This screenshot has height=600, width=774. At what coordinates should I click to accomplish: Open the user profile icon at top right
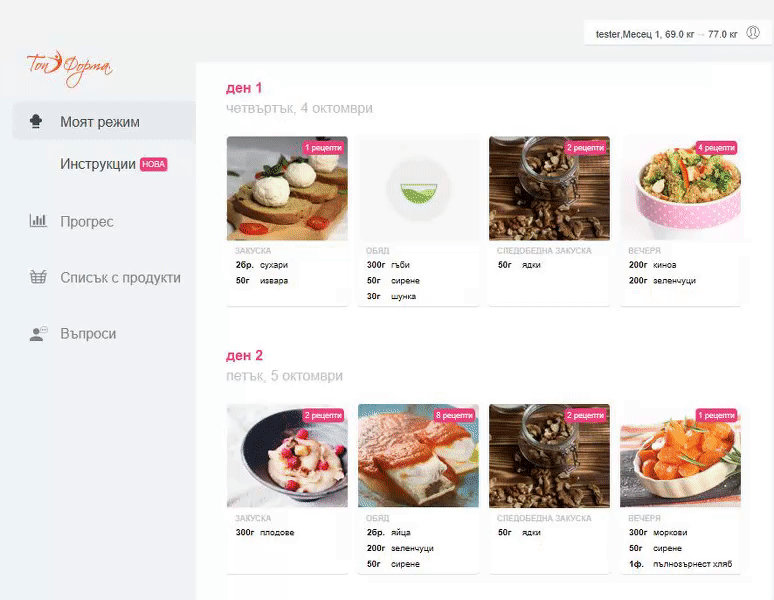coord(753,33)
